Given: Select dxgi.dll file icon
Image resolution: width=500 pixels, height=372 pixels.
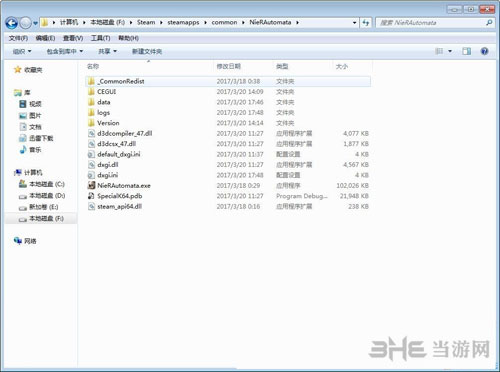Looking at the screenshot, I should click(91, 164).
